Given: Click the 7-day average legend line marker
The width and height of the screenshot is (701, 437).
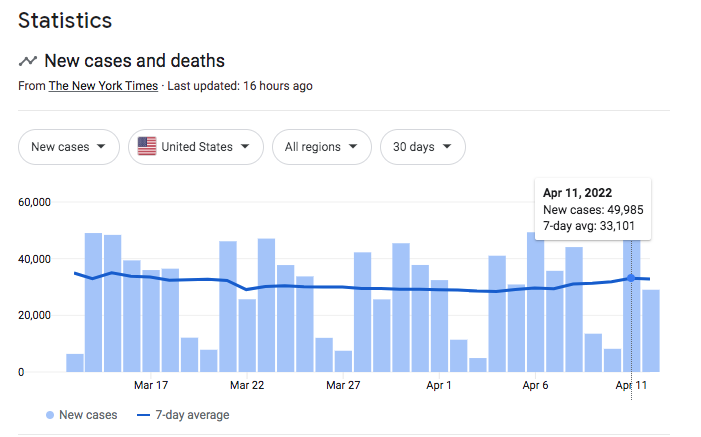Looking at the screenshot, I should [x=144, y=415].
